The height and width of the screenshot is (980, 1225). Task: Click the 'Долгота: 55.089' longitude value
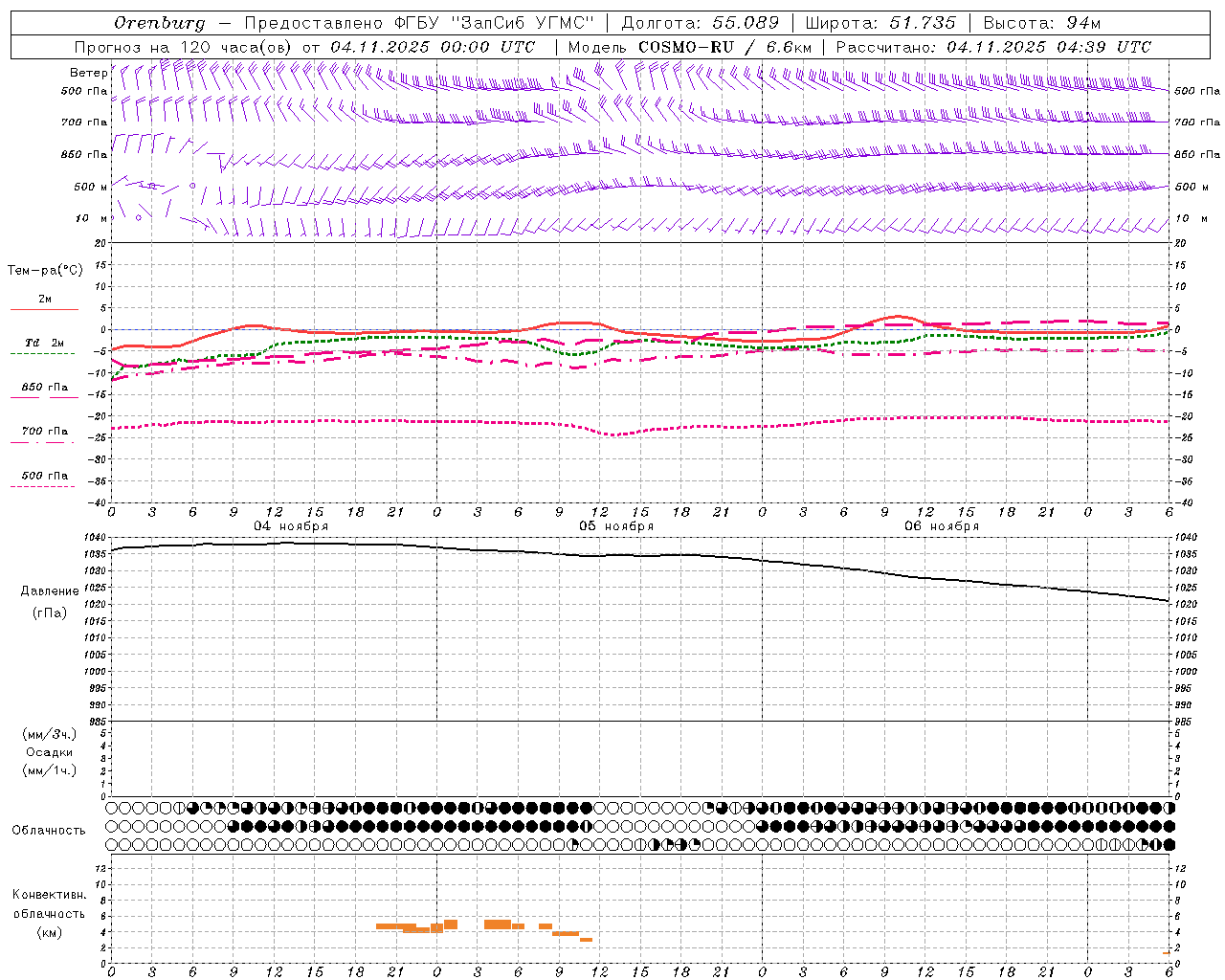[x=701, y=23]
